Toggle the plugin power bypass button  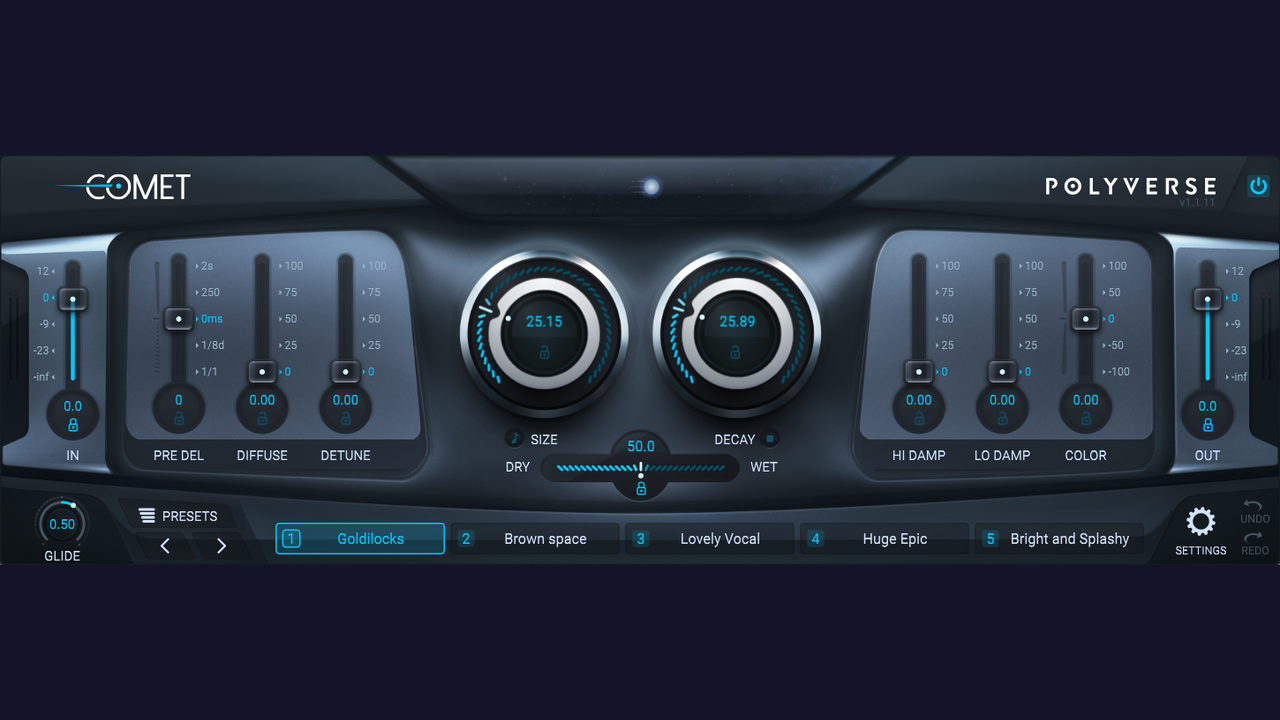tap(1258, 186)
